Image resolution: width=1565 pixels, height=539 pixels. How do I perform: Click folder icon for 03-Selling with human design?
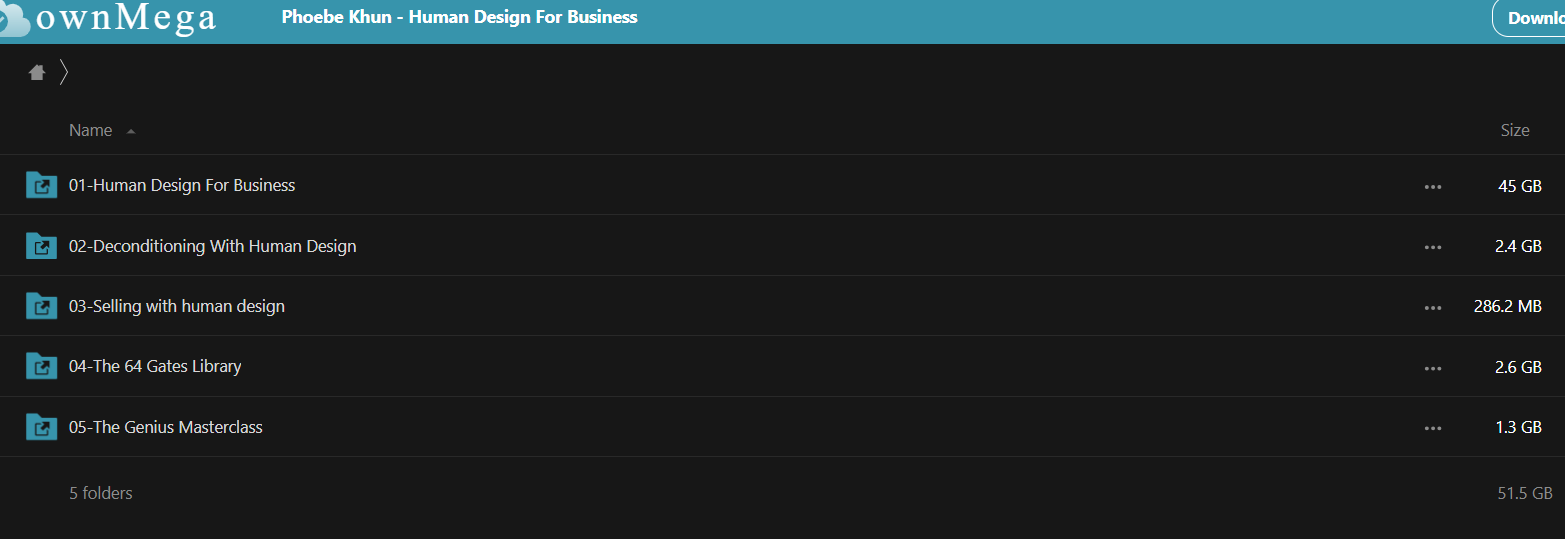point(41,306)
